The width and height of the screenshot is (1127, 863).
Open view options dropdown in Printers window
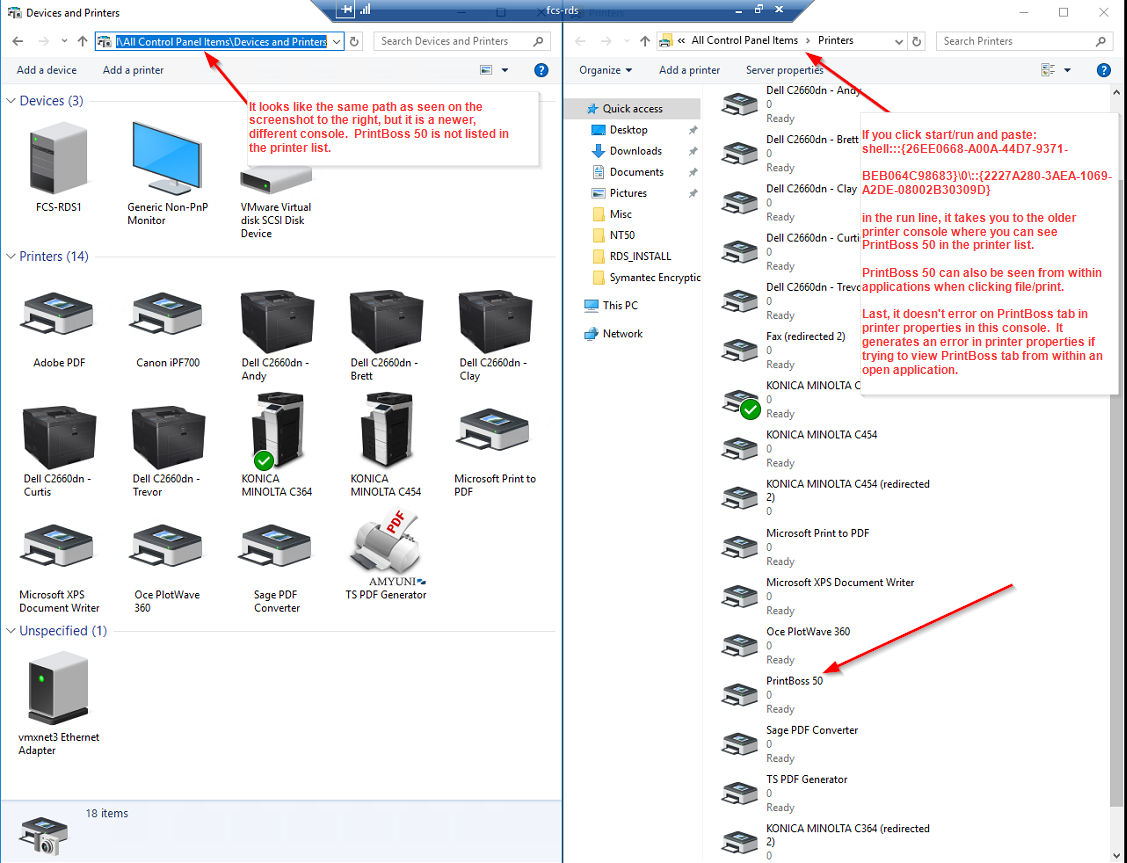(1067, 70)
